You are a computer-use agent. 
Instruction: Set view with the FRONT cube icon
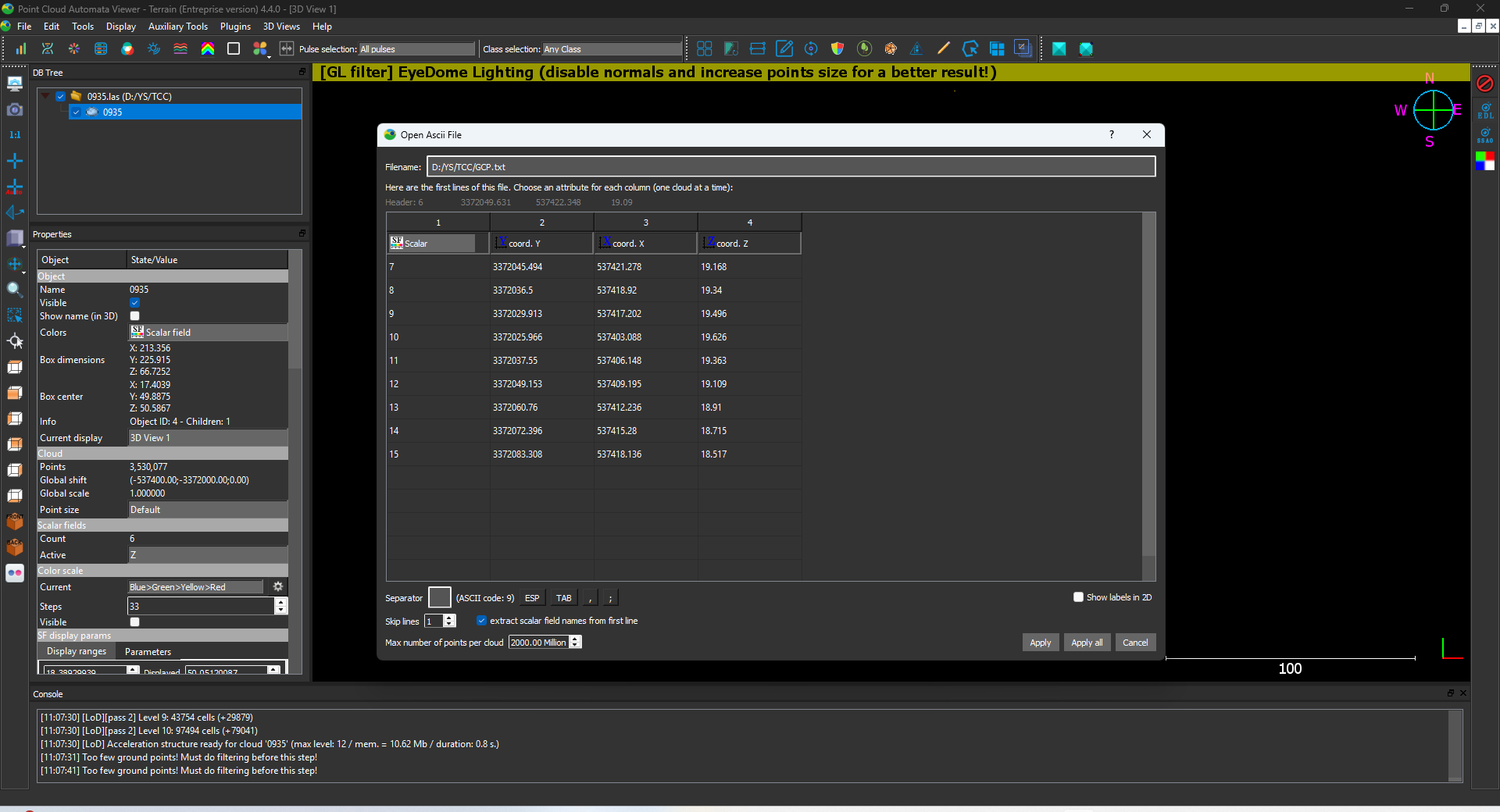(x=15, y=521)
